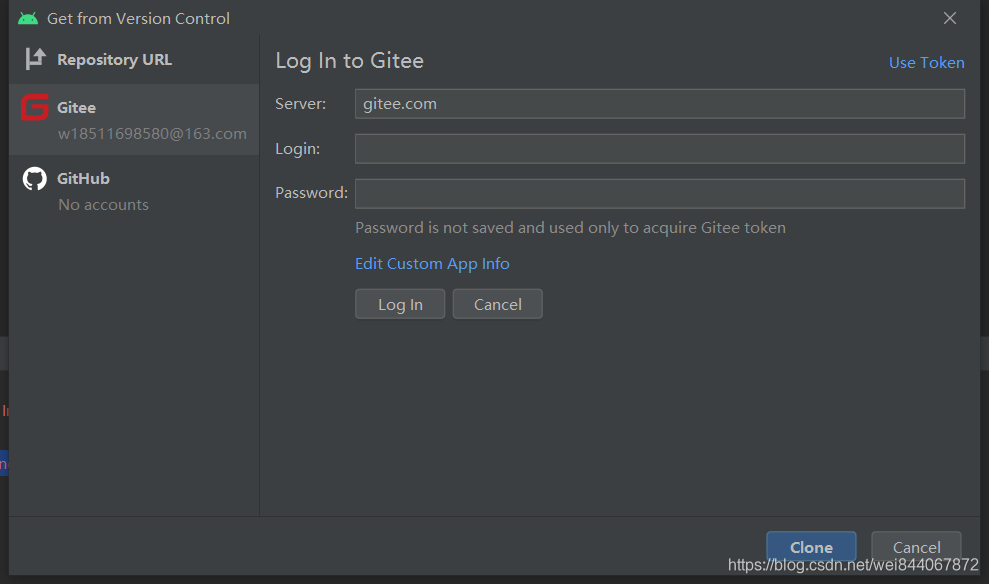989x584 pixels.
Task: Open the Edit Custom App Info link
Action: tap(432, 264)
